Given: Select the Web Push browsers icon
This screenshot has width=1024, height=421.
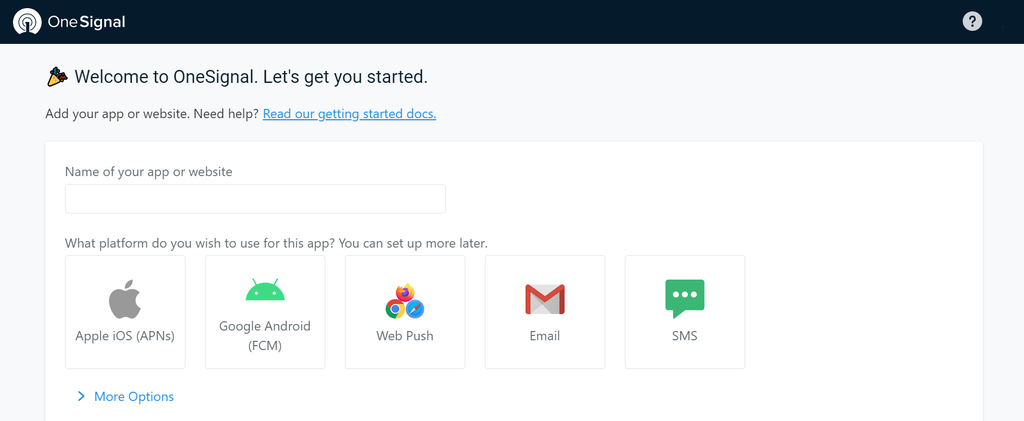Looking at the screenshot, I should pyautogui.click(x=405, y=301).
